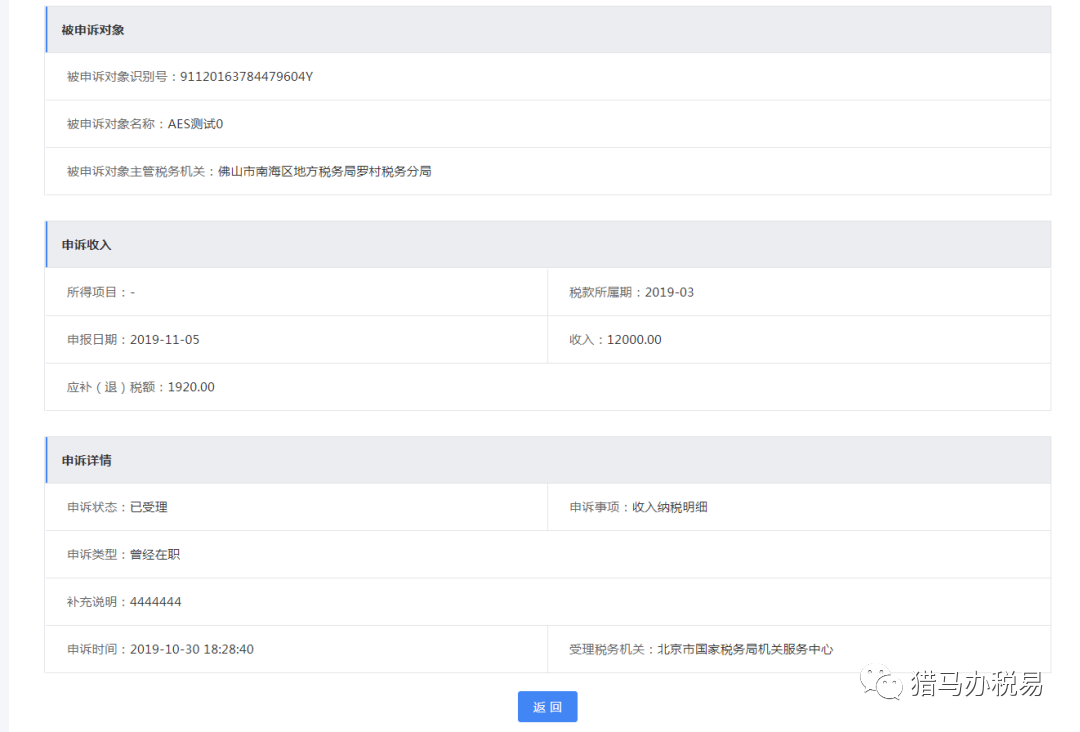Select tax authority 佛山市南海区地方税务局罗村税务分局
Image resolution: width=1080 pixels, height=732 pixels.
tap(324, 171)
